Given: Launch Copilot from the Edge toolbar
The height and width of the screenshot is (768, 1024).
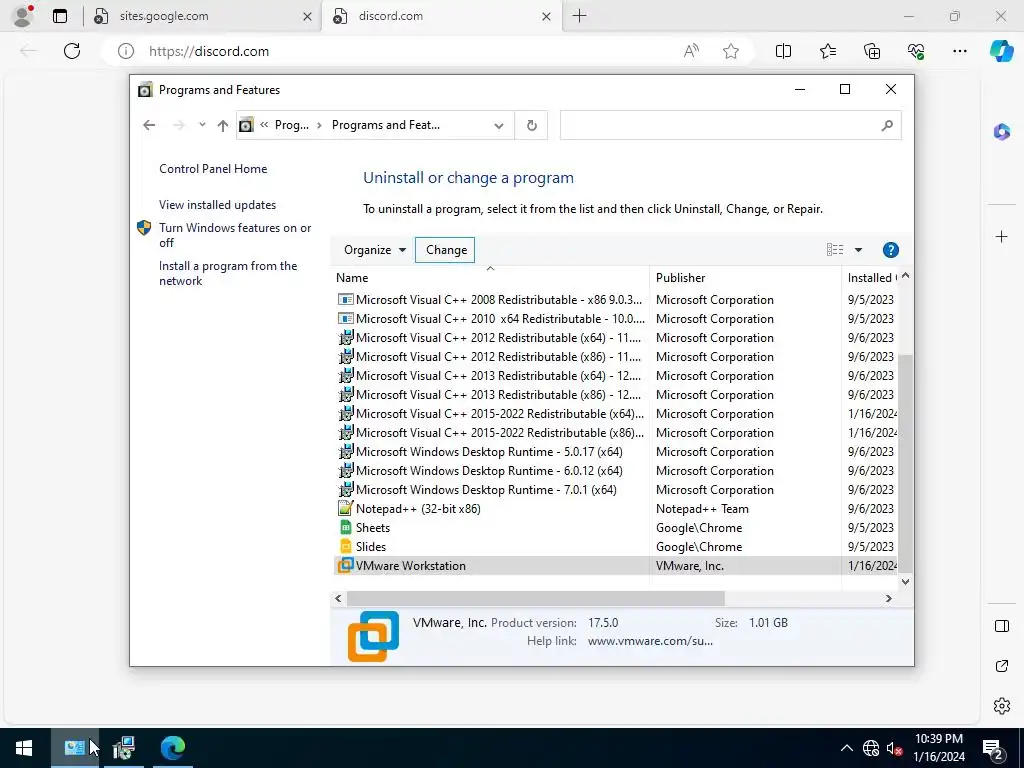Looking at the screenshot, I should tap(1001, 51).
